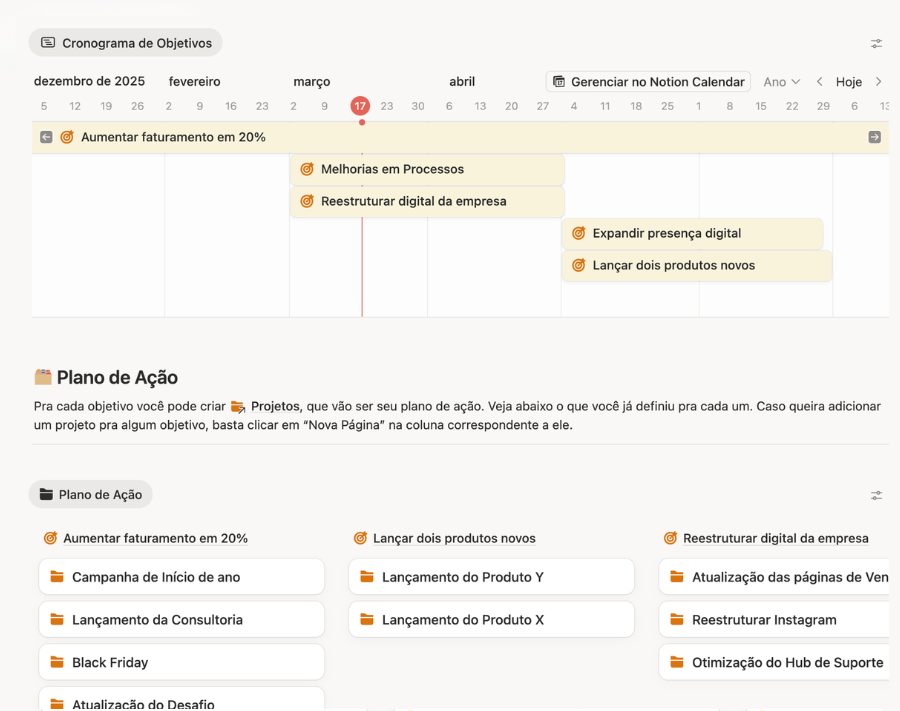The width and height of the screenshot is (900, 711).
Task: Click the day 17 today marker
Action: coord(360,106)
